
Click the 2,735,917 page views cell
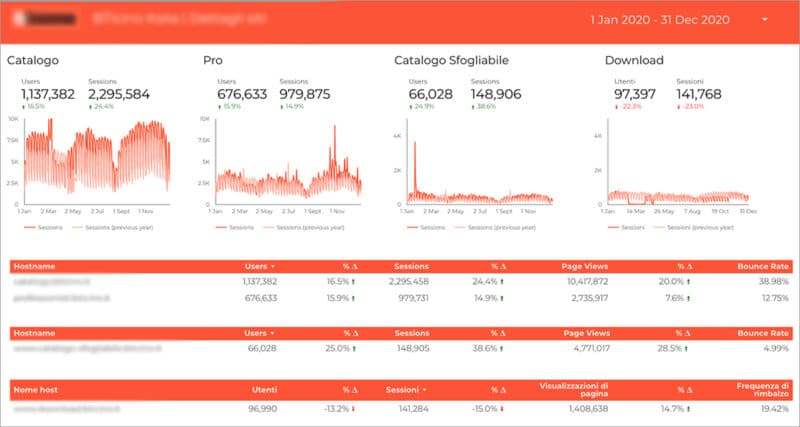[589, 298]
